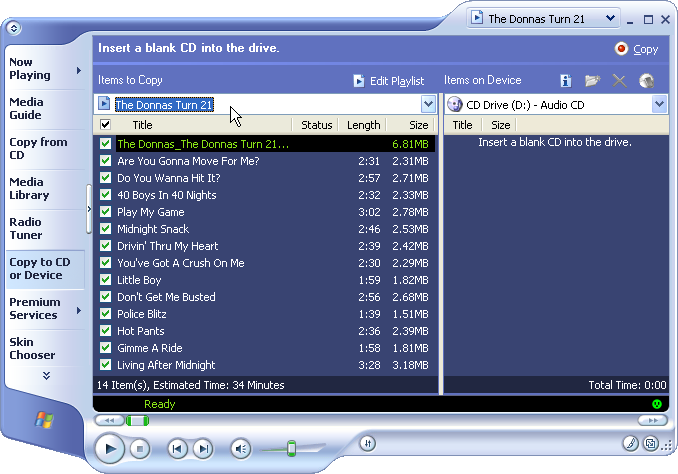Select the Gimme A Ride track row
The height and width of the screenshot is (474, 678).
[264, 348]
